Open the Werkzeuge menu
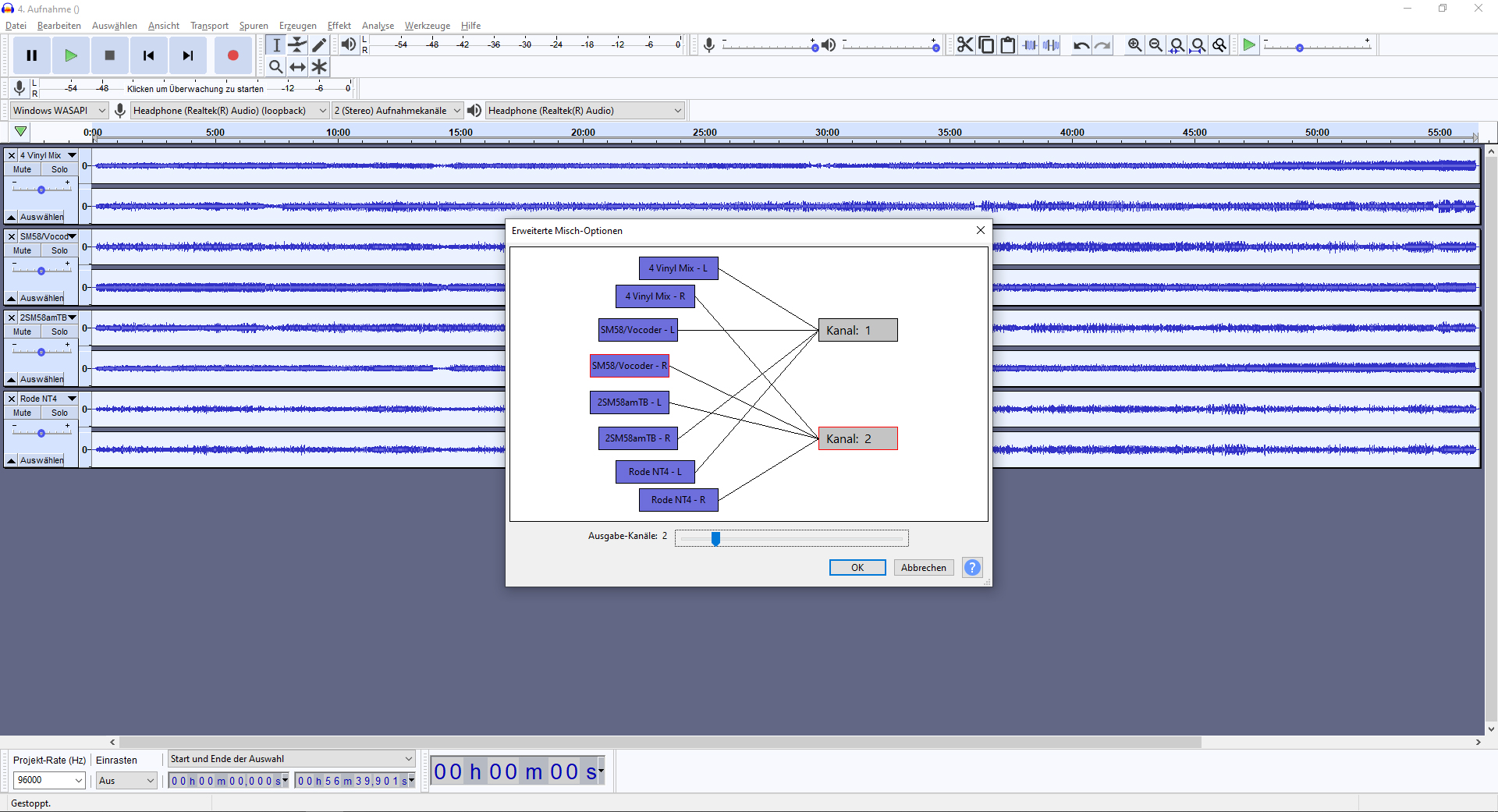This screenshot has height=812, width=1498. [x=428, y=26]
